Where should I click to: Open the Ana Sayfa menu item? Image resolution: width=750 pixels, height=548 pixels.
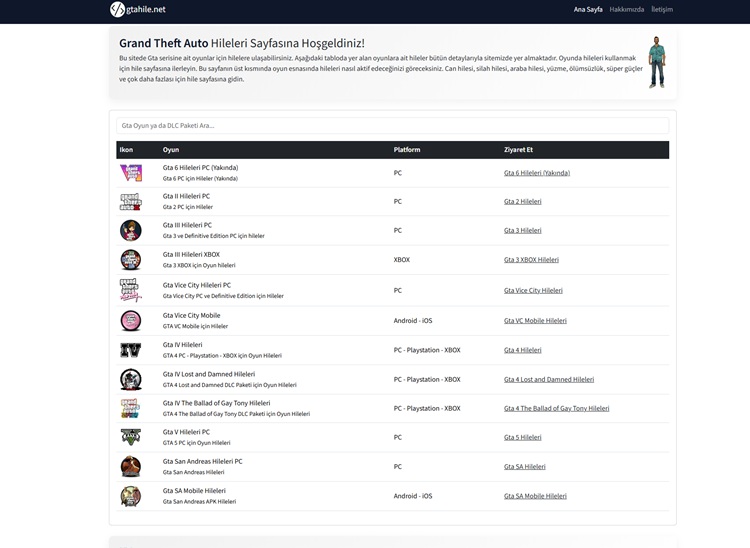pyautogui.click(x=588, y=9)
